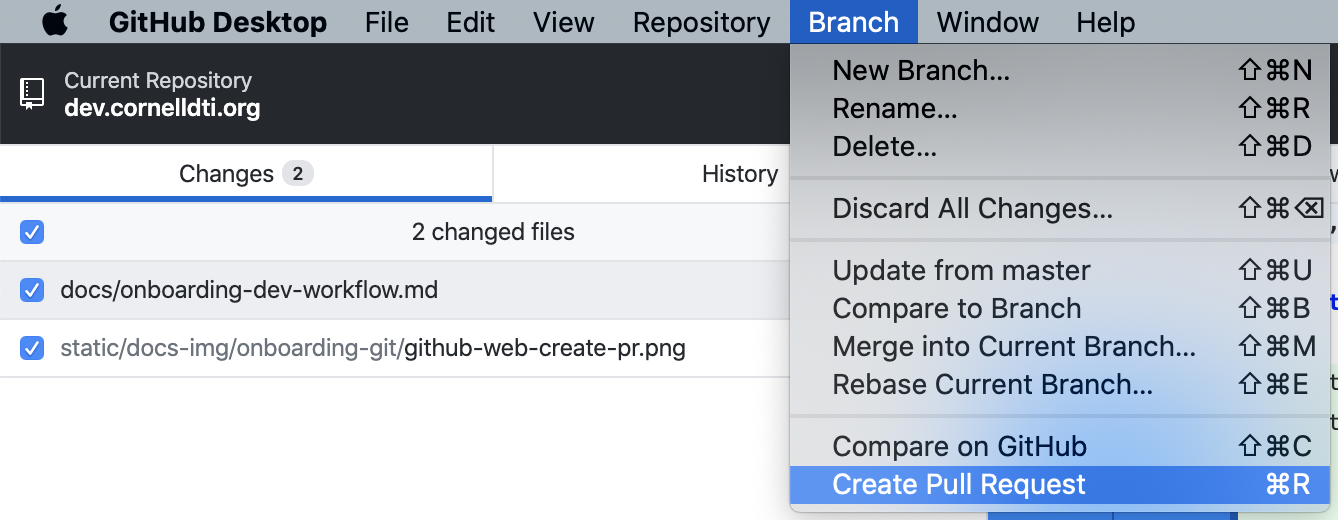The image size is (1338, 520).
Task: Open the Apple menu
Action: coord(54,21)
